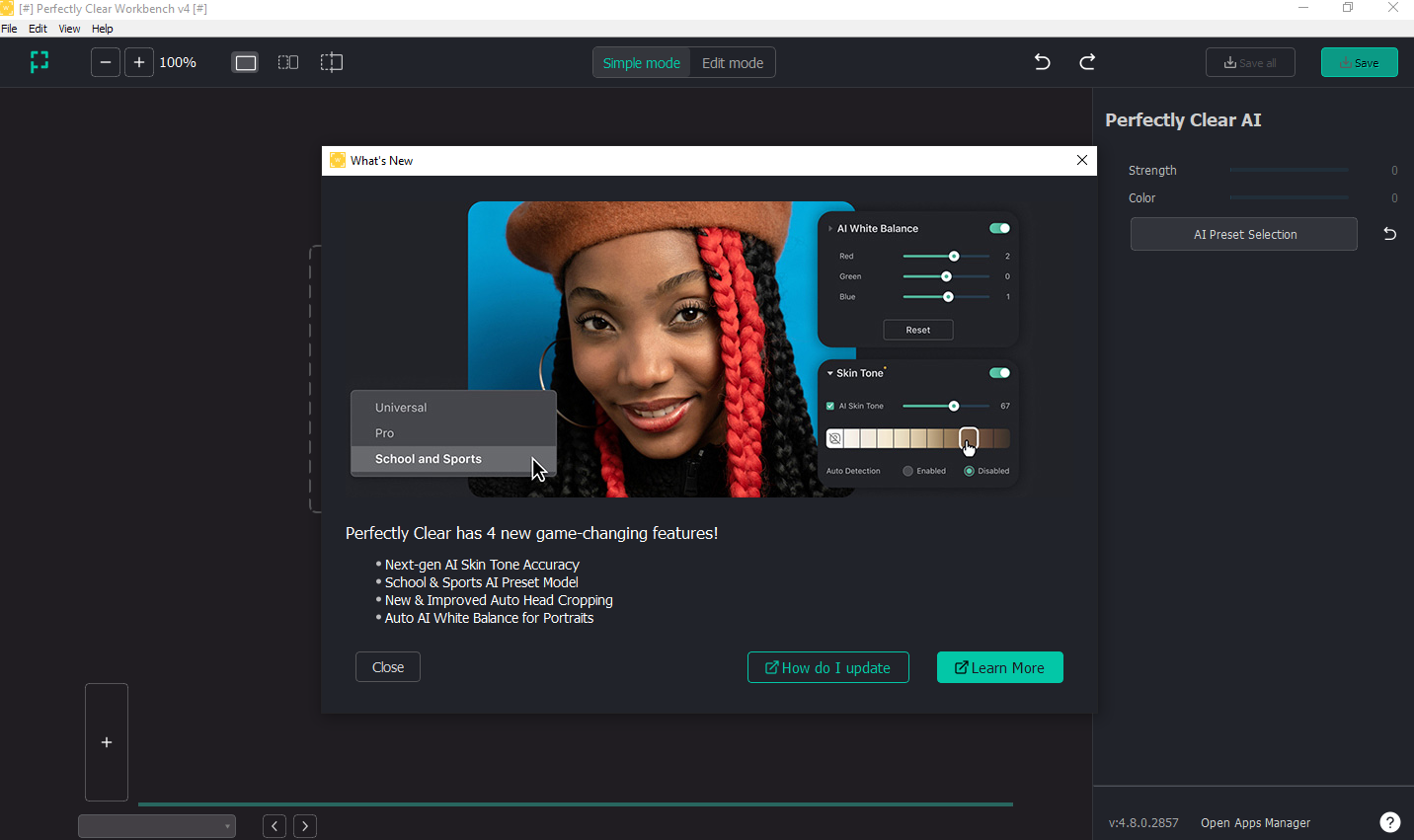Click the Auto AI White Balance for Portraits bullet

(x=489, y=618)
